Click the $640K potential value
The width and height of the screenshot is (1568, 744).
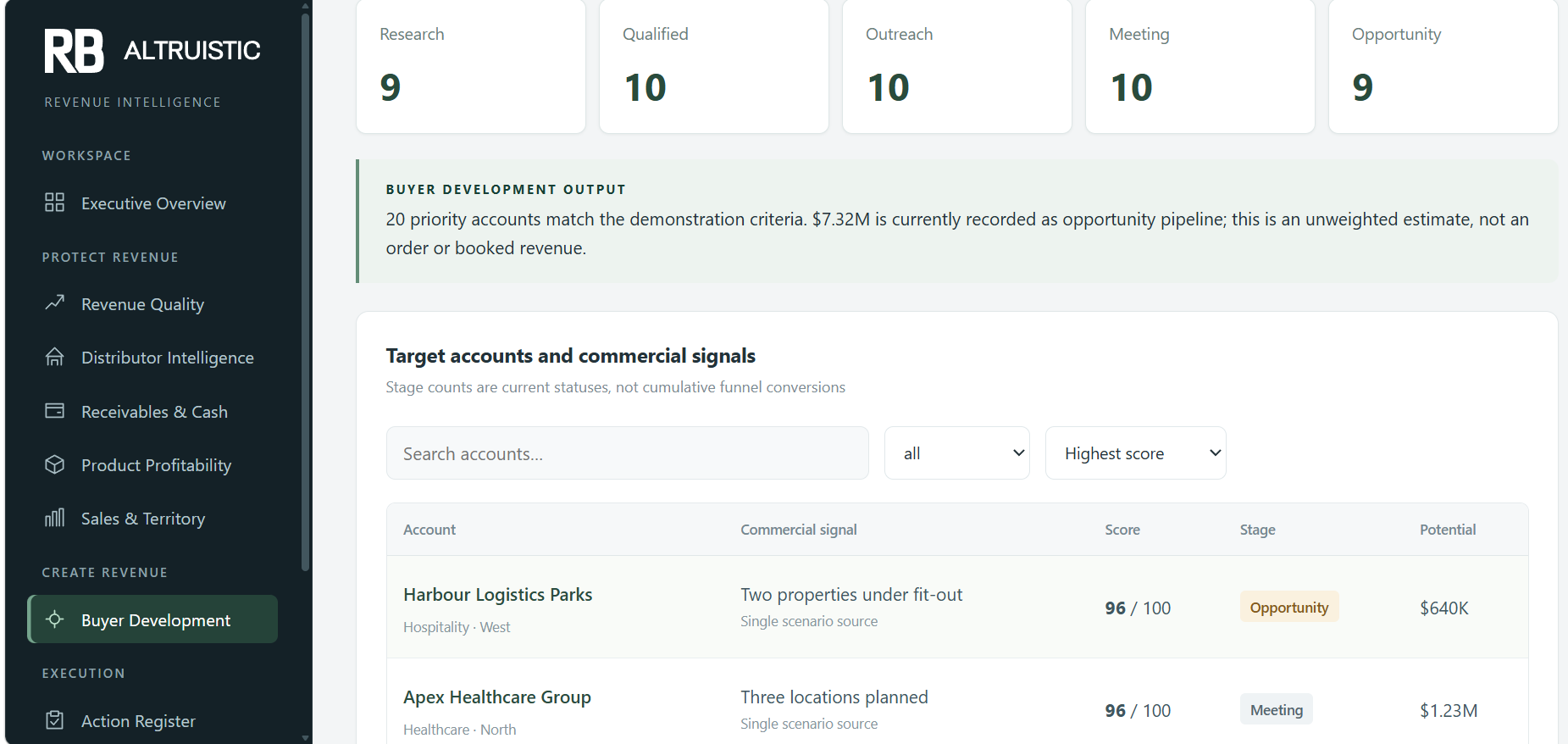click(x=1444, y=608)
